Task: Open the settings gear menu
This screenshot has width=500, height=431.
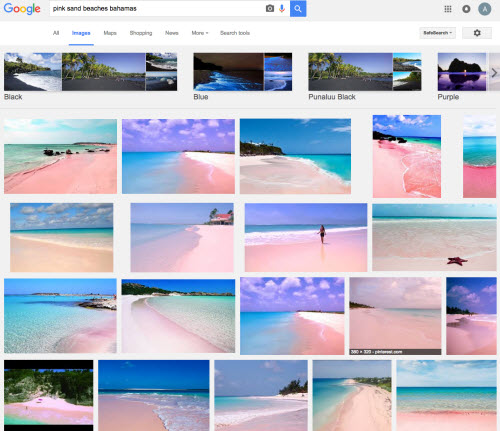Action: point(477,33)
